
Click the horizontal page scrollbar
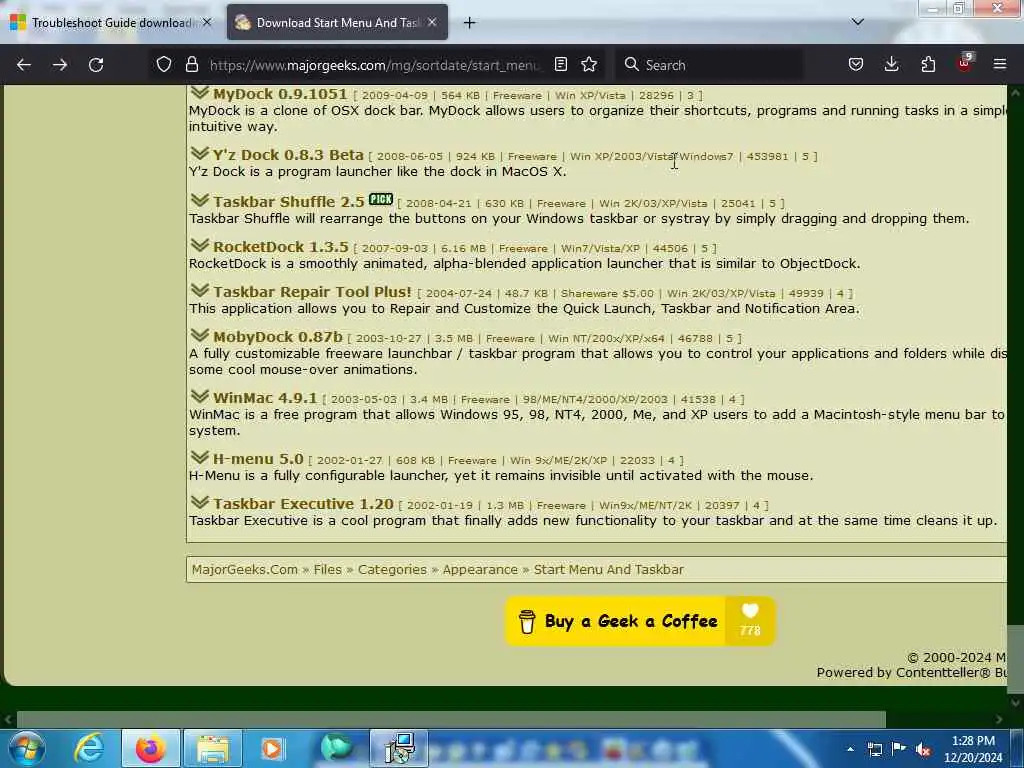click(451, 719)
